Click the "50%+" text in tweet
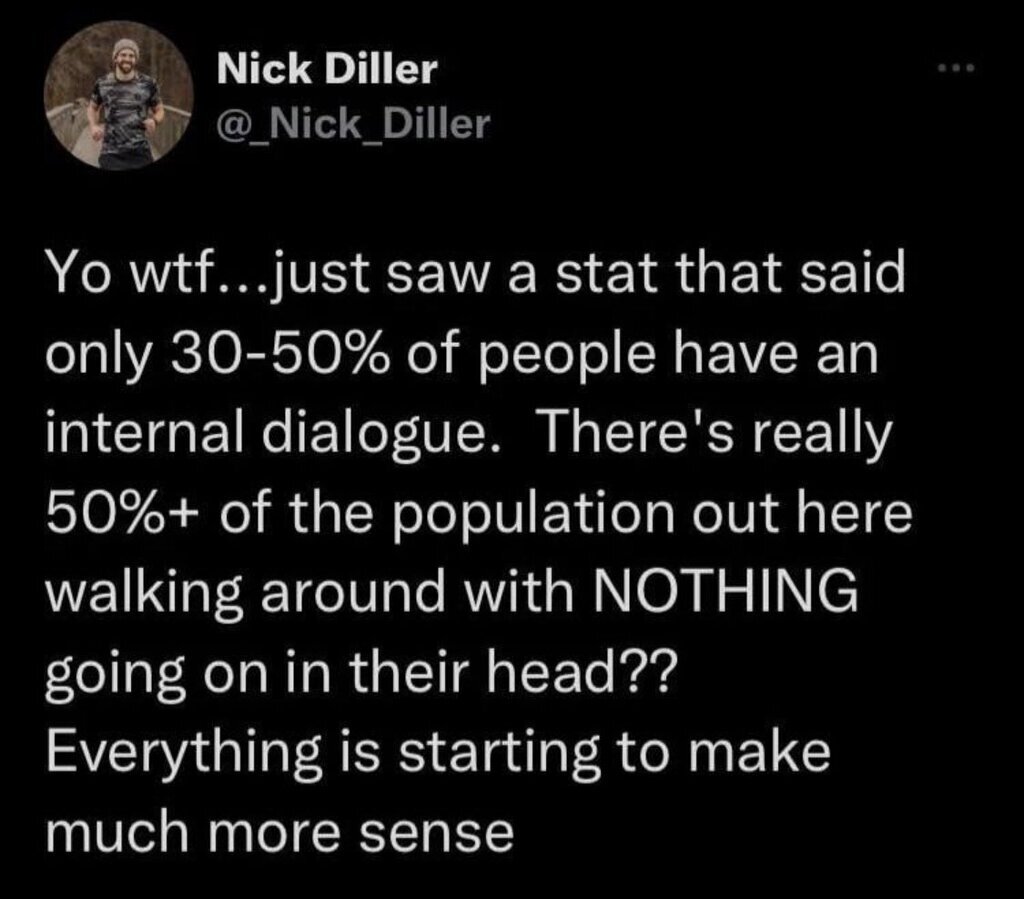This screenshot has width=1024, height=899. point(125,514)
